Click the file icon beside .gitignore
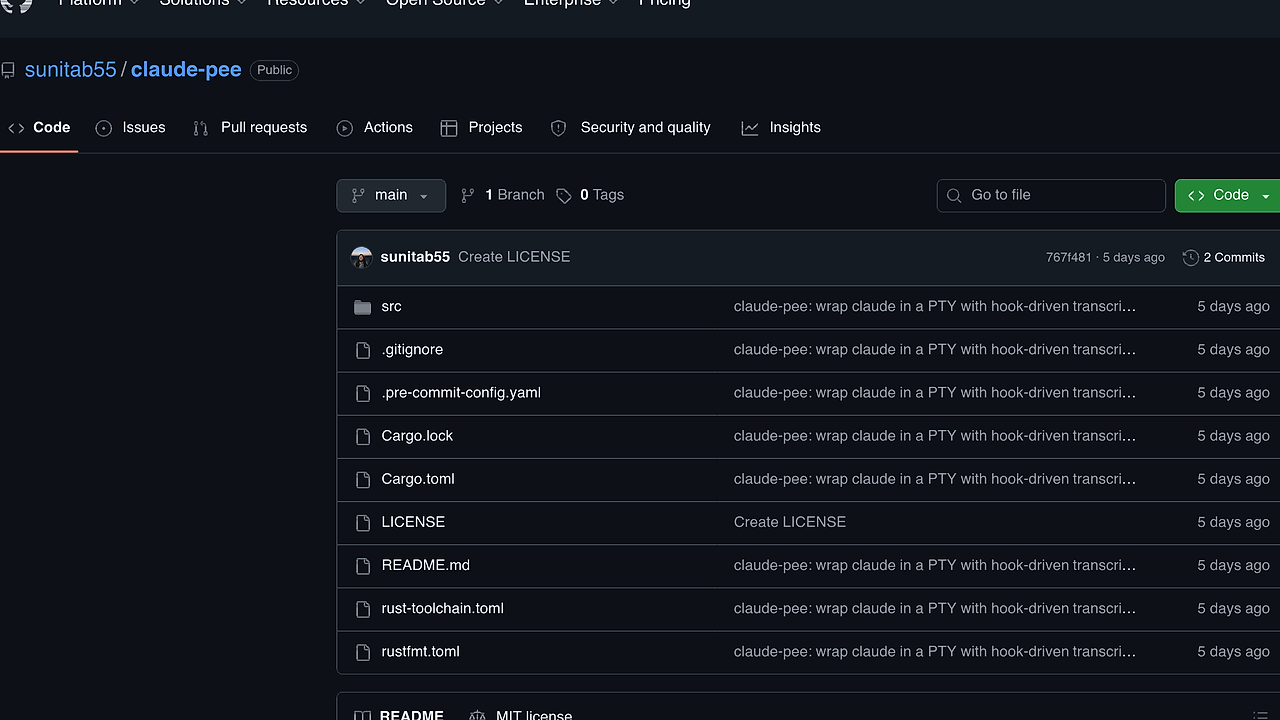The width and height of the screenshot is (1280, 720). [363, 350]
